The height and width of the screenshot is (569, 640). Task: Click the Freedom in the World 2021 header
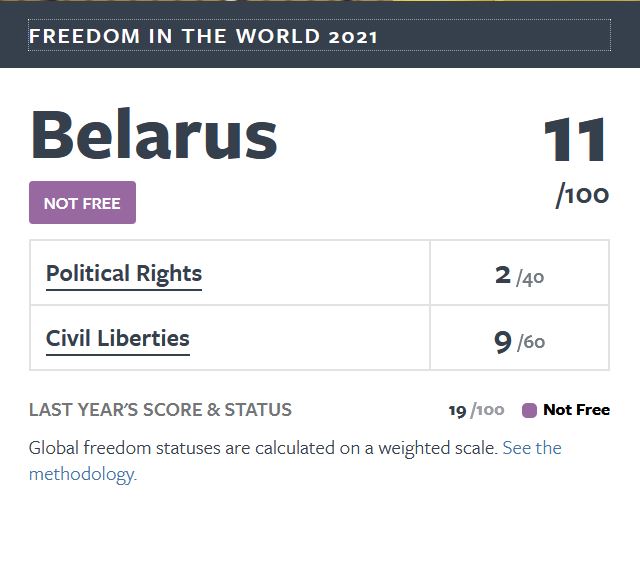click(204, 37)
